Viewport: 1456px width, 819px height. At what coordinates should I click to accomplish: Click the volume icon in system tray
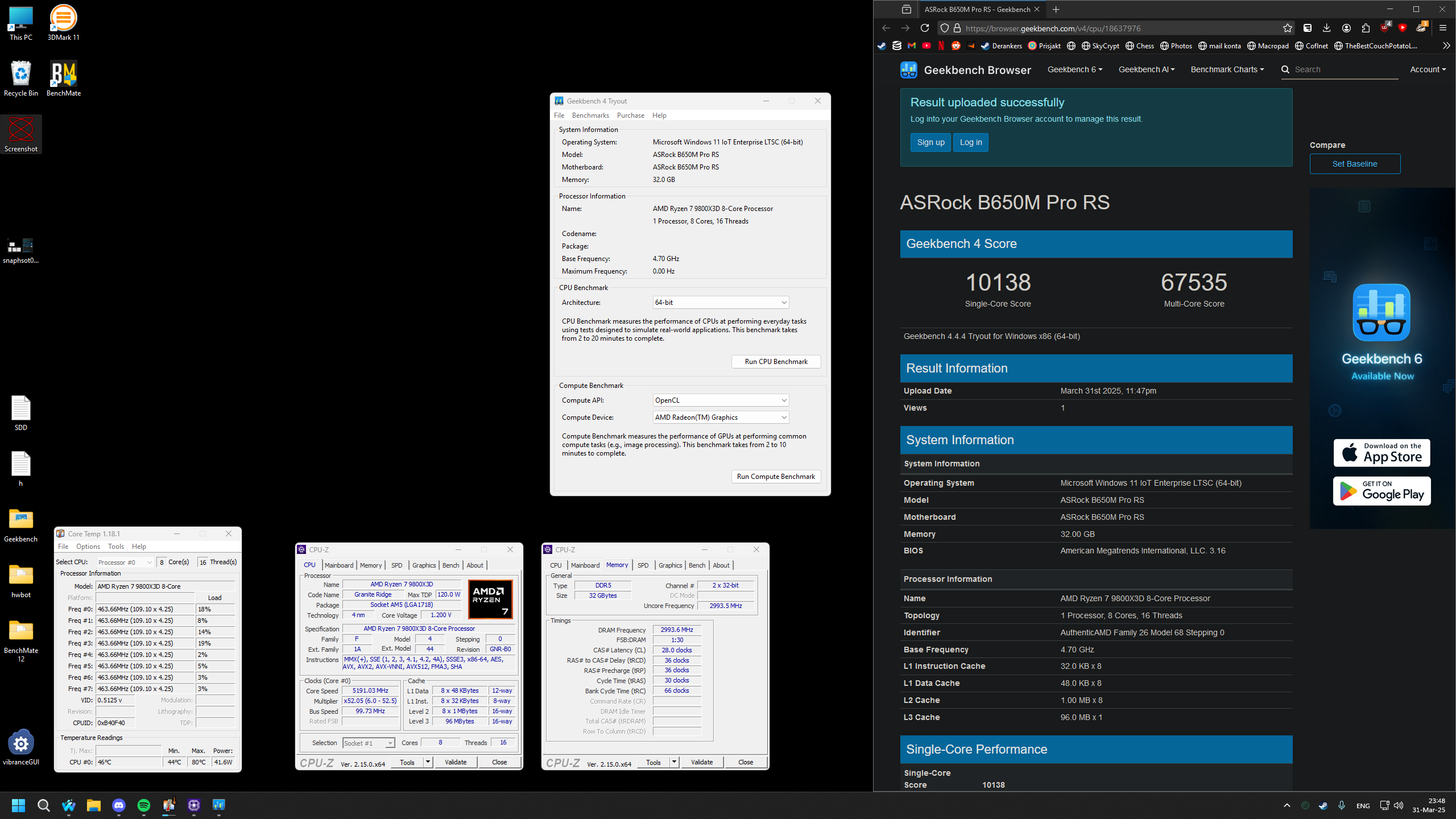pos(1399,805)
